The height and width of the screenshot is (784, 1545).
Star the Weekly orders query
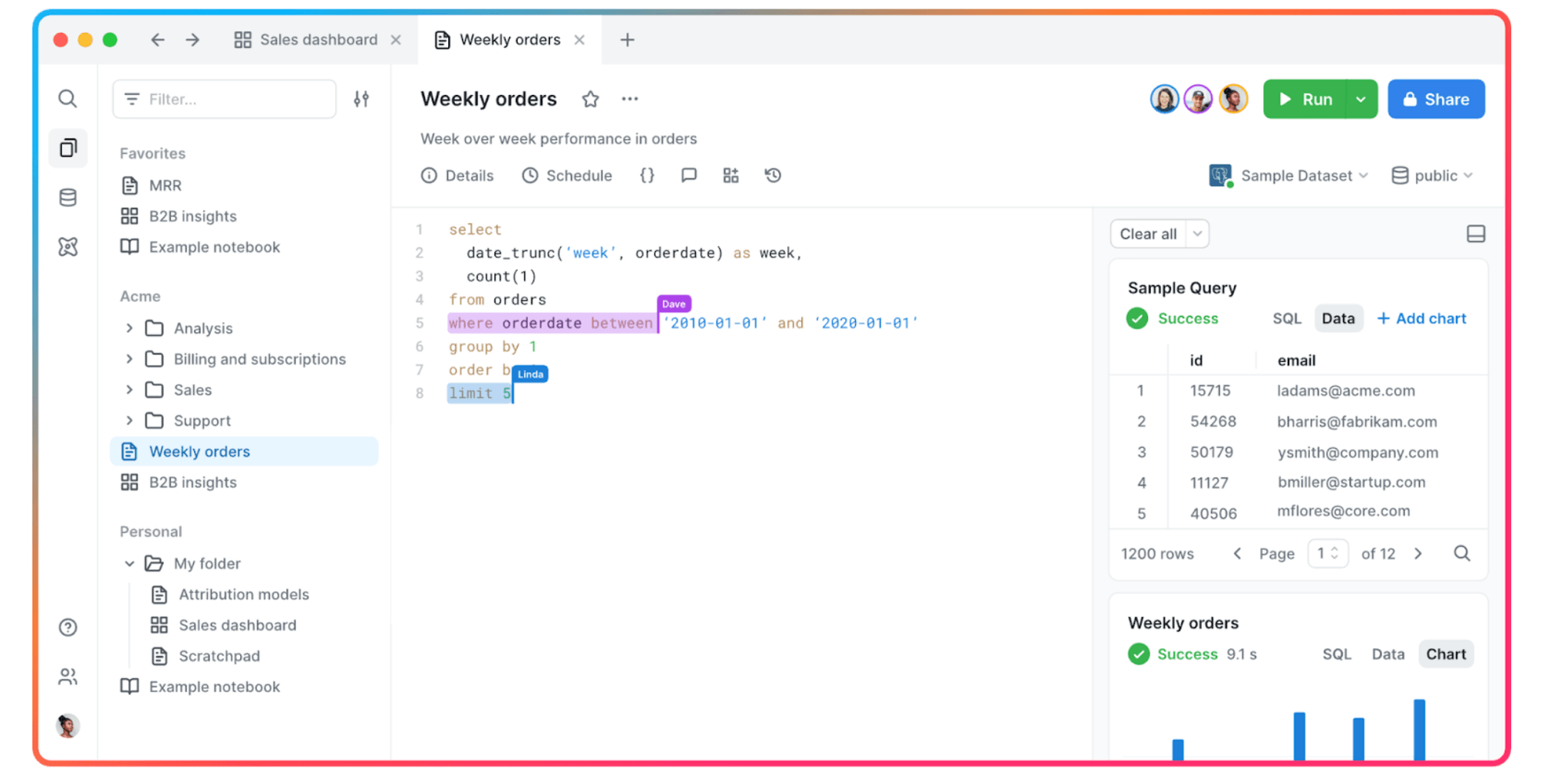(x=589, y=99)
